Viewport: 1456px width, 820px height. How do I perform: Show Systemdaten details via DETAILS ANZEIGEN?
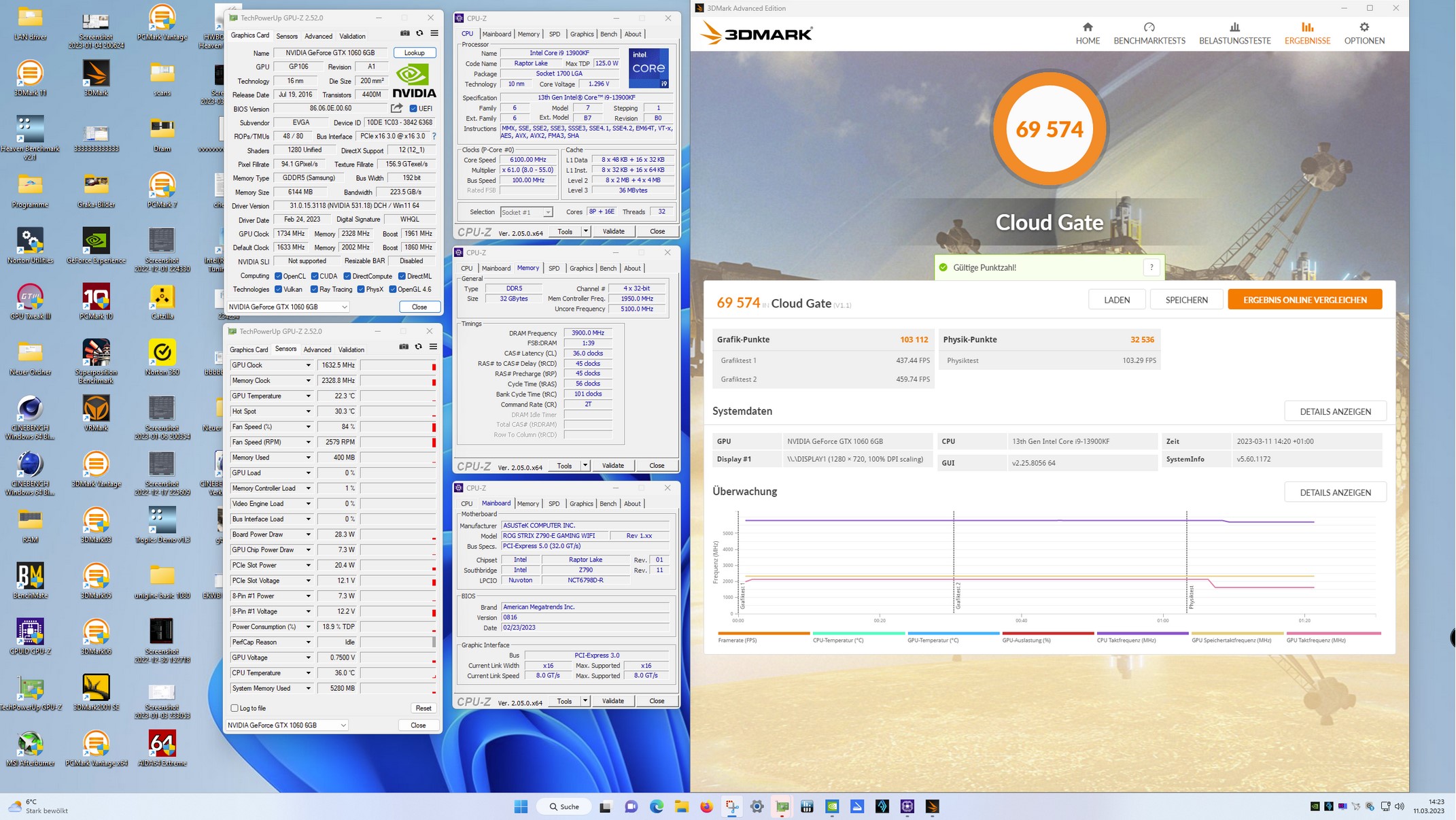(1335, 411)
